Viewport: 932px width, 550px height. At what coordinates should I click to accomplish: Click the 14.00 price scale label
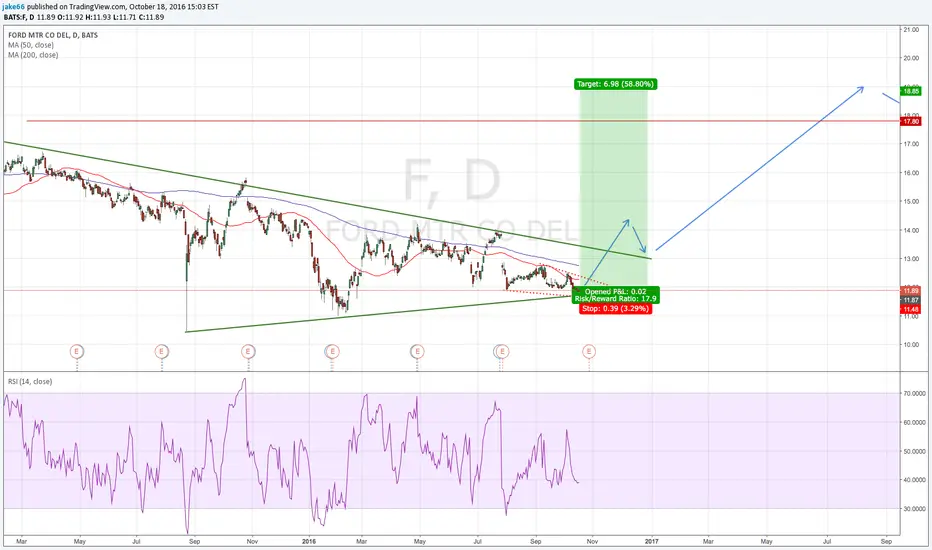pyautogui.click(x=911, y=230)
